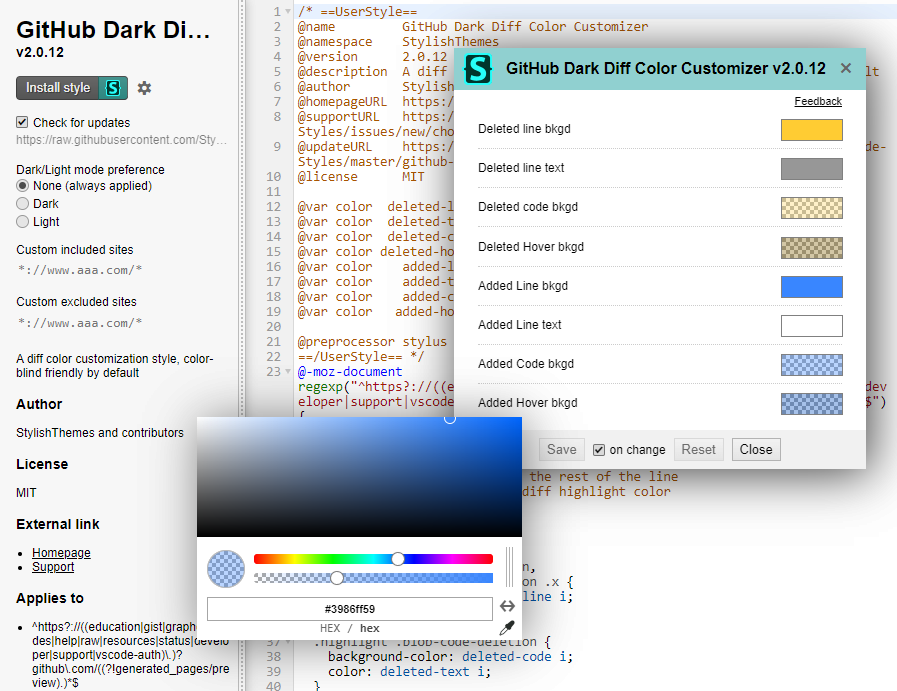Viewport: 897px width, 691px height.
Task: Click the Save button in dialog
Action: coord(561,450)
